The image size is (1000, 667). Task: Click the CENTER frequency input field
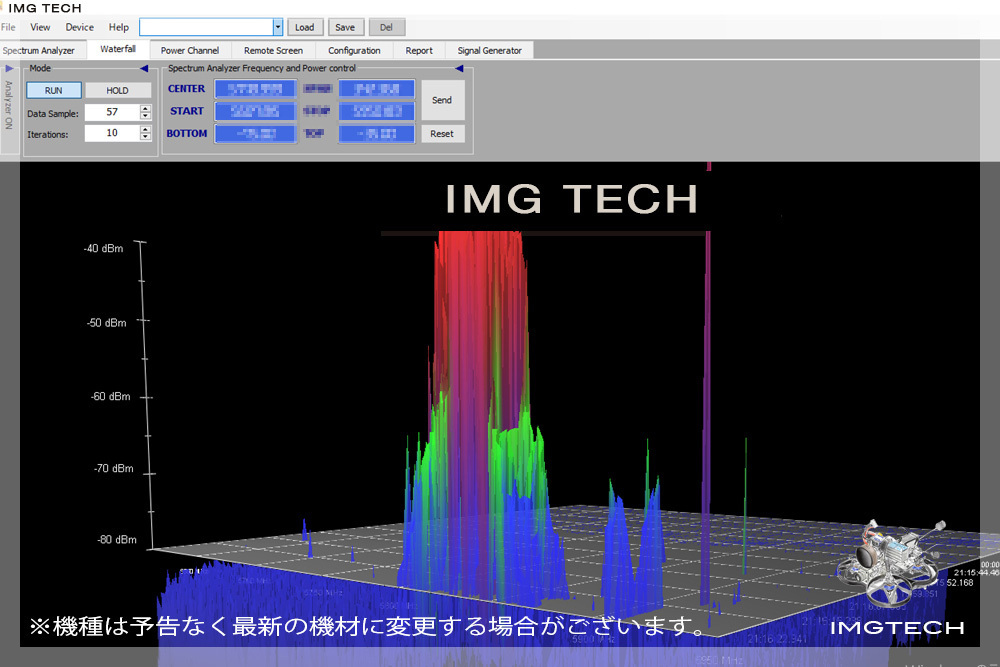(255, 89)
